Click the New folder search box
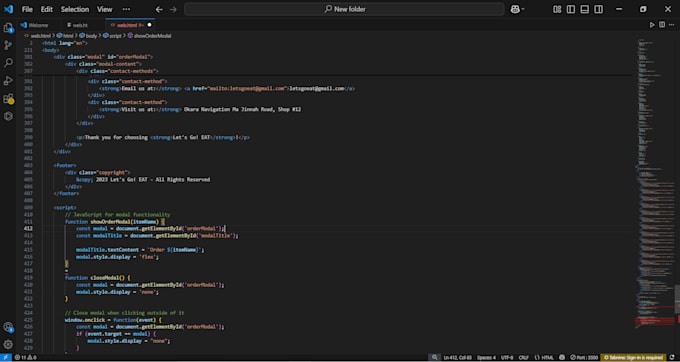 tap(344, 9)
